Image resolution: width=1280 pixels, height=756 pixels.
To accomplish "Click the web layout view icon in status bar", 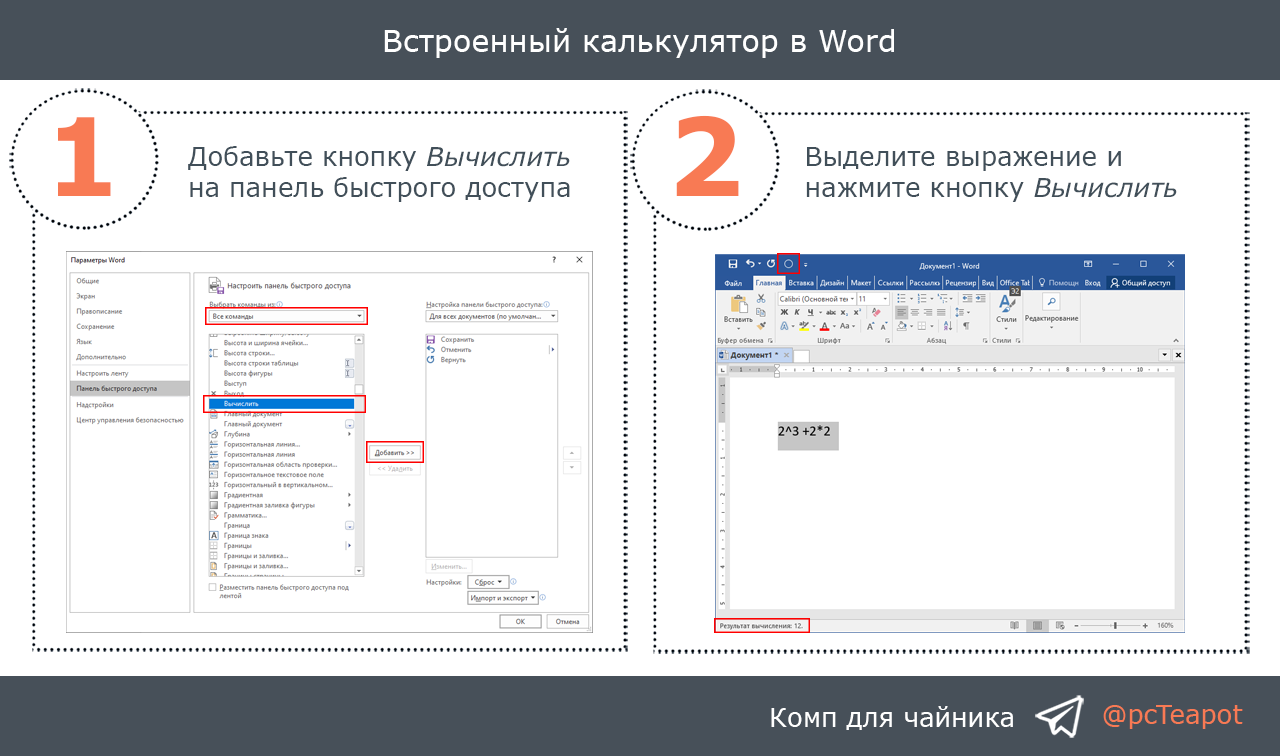I will [1060, 625].
